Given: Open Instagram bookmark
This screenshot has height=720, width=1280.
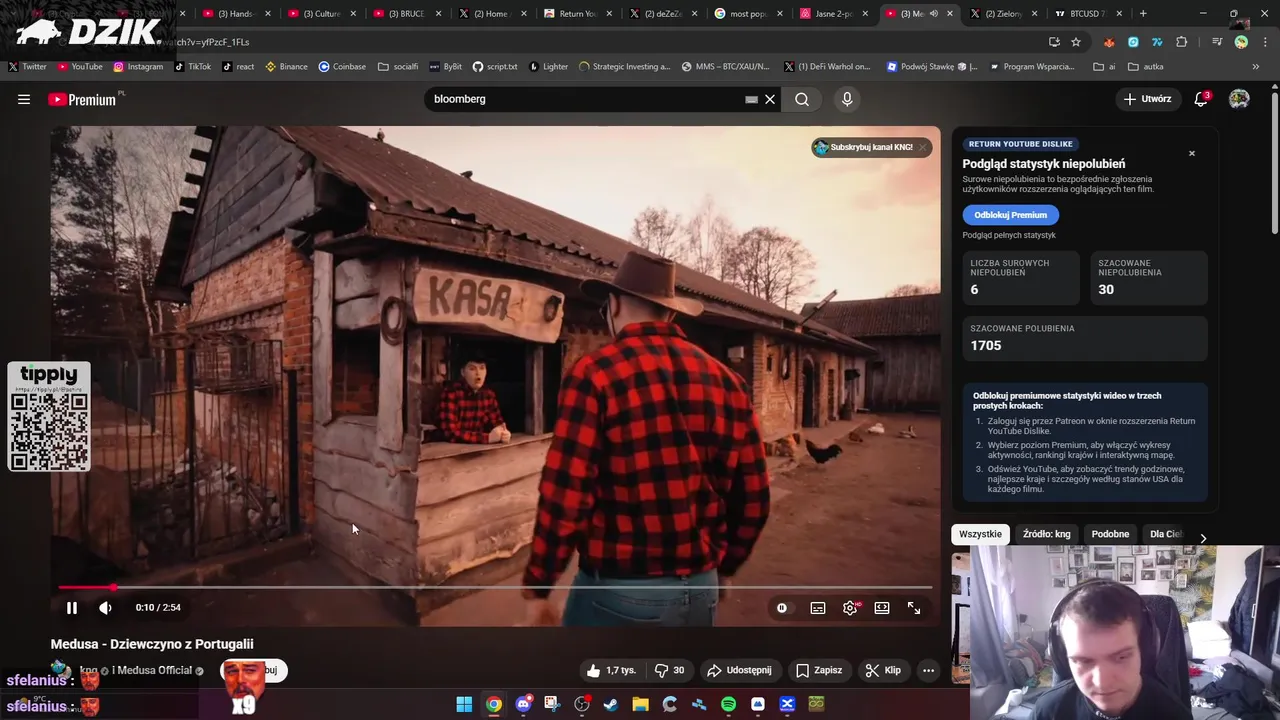Looking at the screenshot, I should (138, 67).
